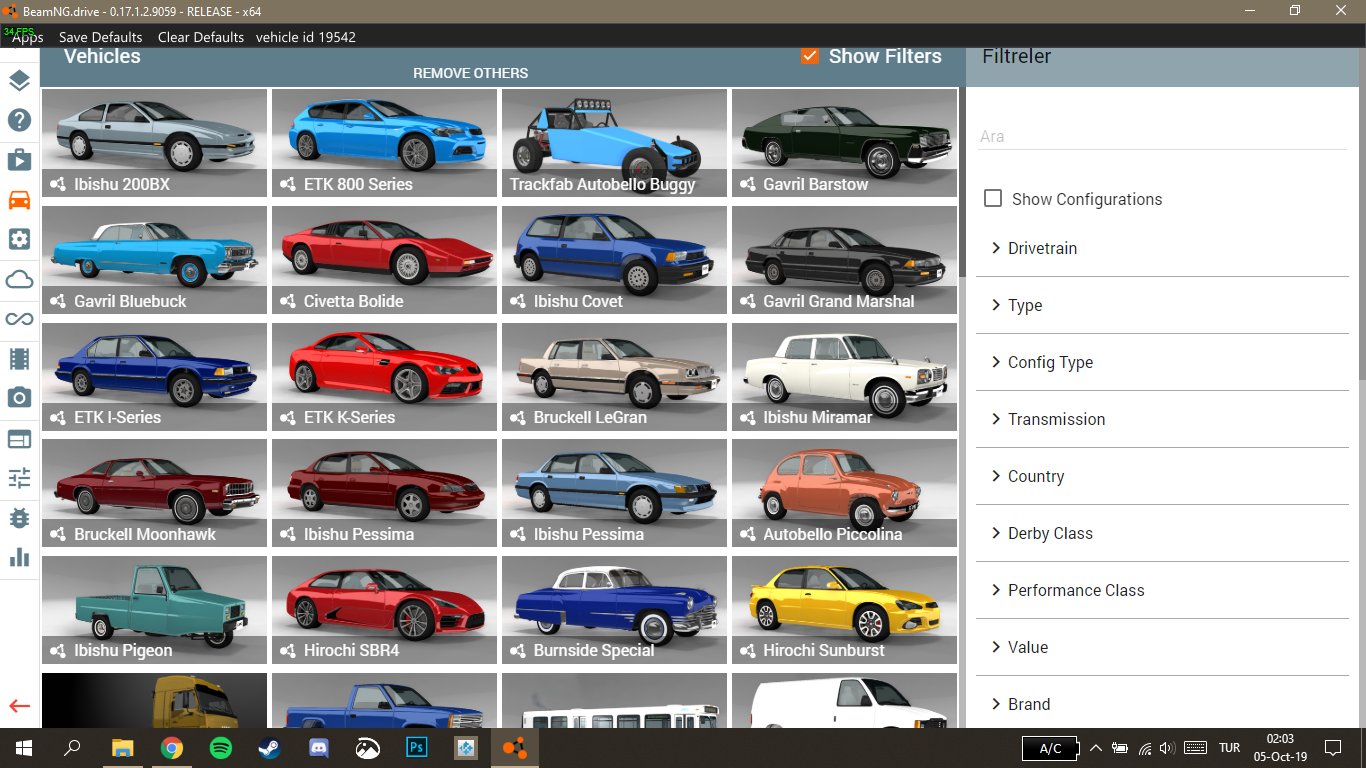Open the Apps menu item
This screenshot has width=1366, height=768.
coord(27,37)
